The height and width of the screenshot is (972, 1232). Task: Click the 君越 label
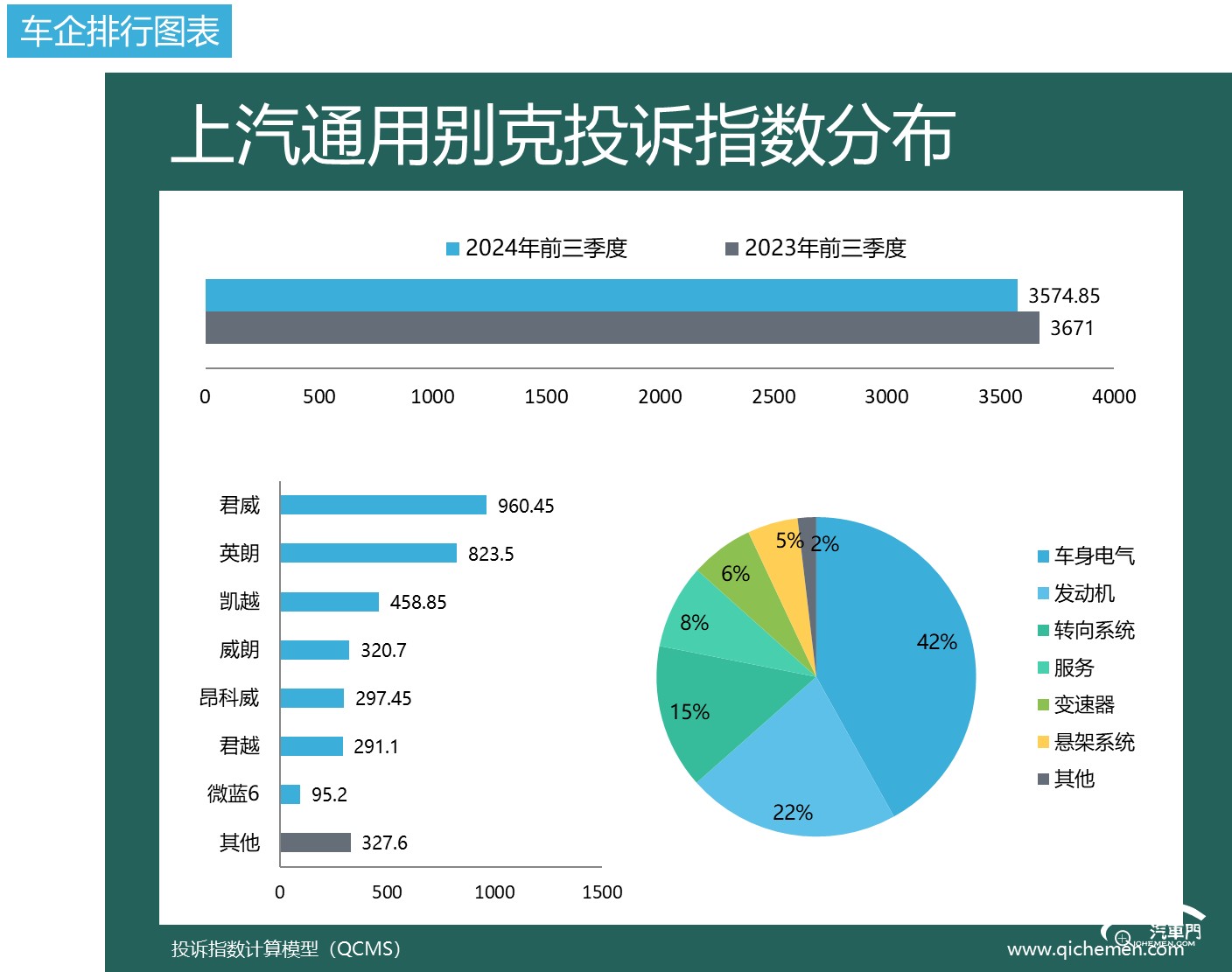(x=240, y=745)
